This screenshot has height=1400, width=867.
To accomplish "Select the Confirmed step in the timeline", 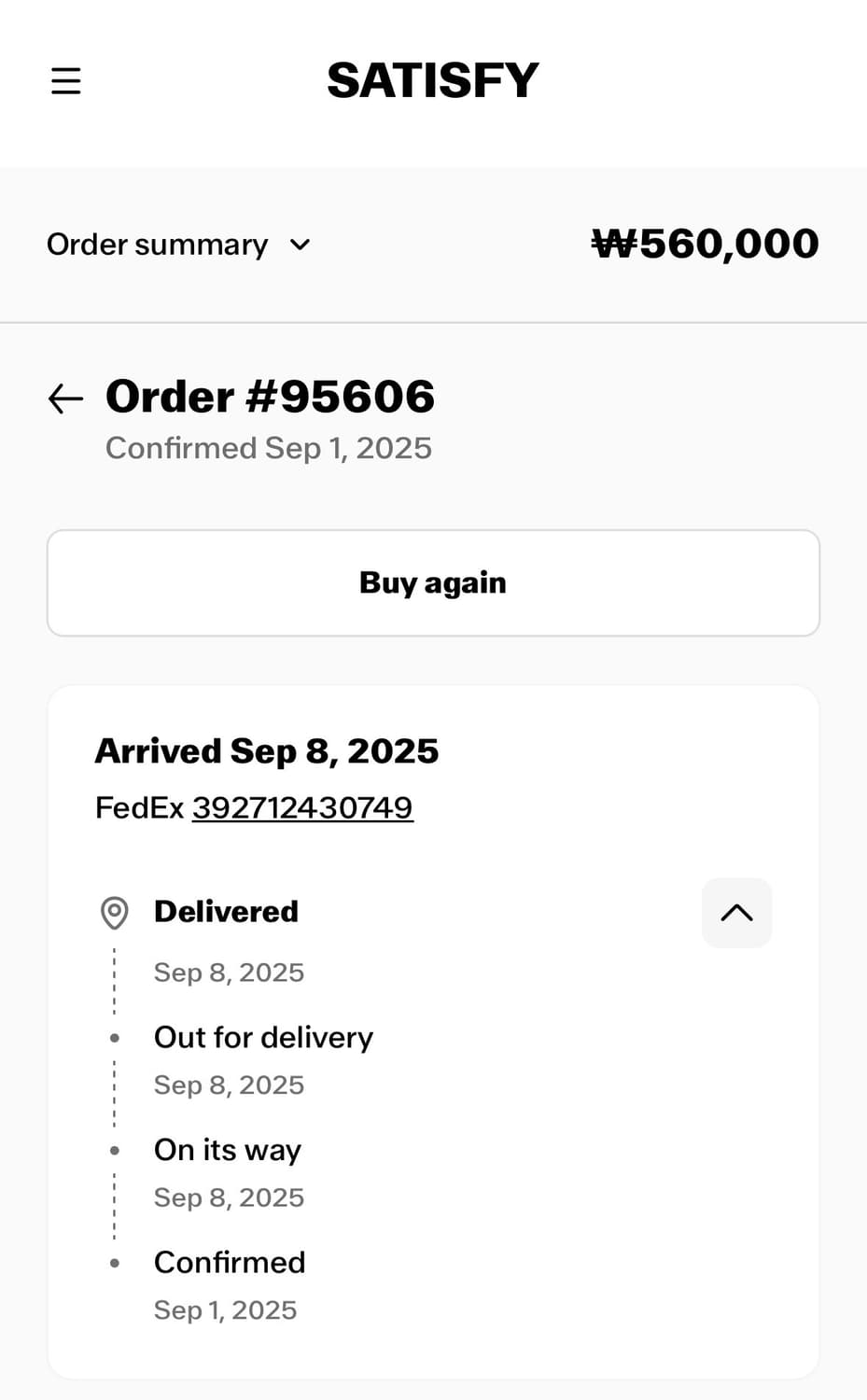I will click(x=230, y=1263).
